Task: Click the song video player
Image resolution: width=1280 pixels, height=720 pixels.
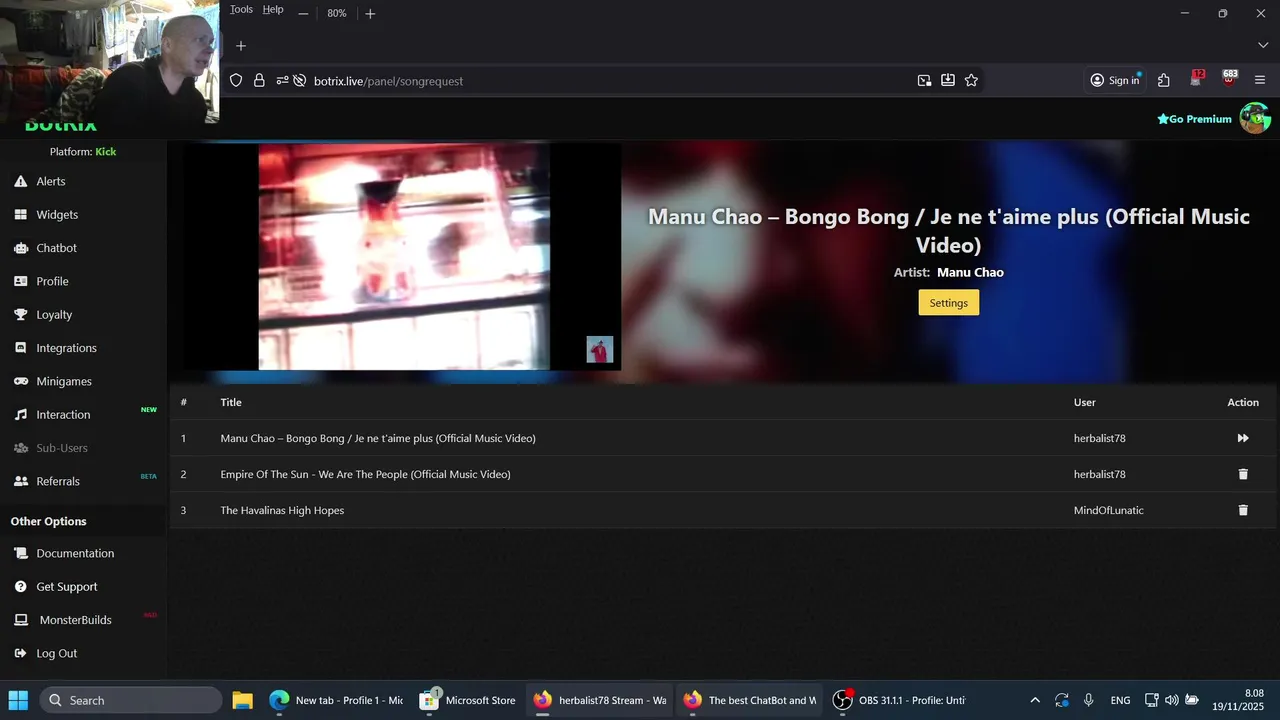Action: tap(404, 257)
